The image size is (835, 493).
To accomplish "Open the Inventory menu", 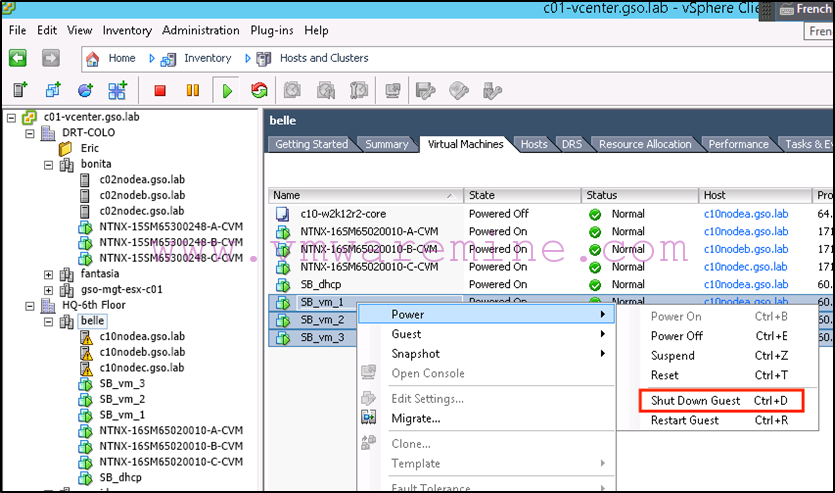I will point(127,30).
